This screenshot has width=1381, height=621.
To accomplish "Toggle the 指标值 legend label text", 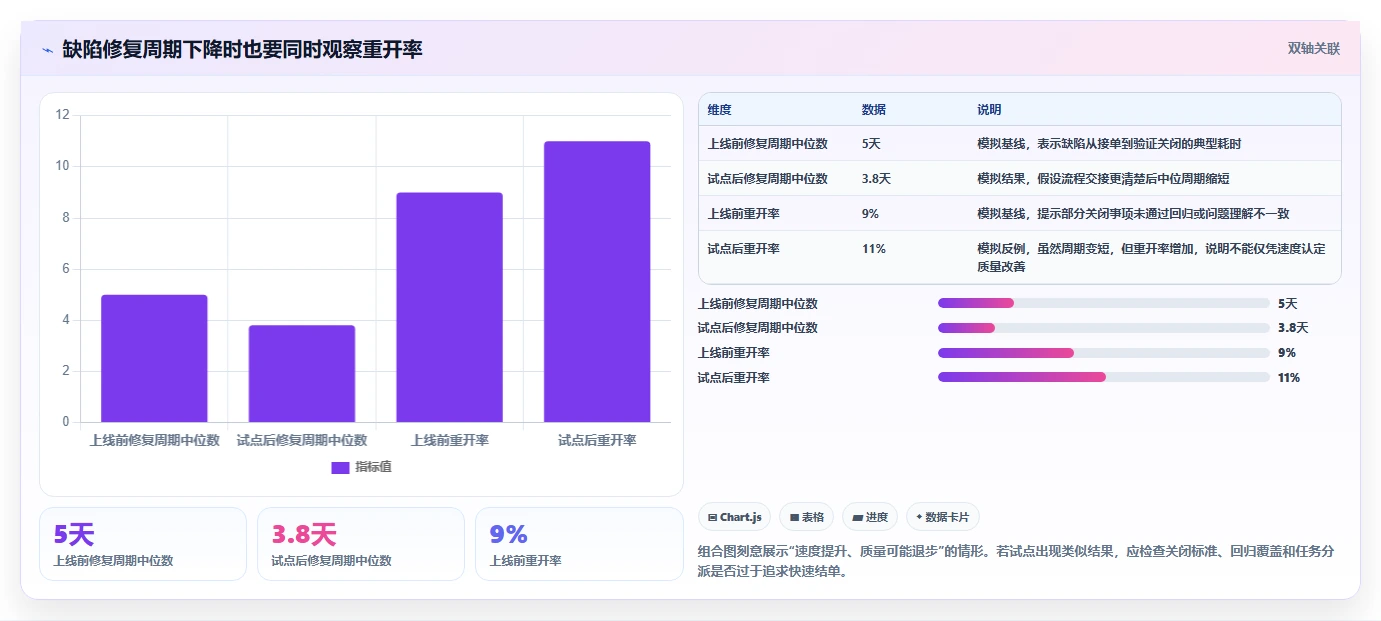I will (x=373, y=467).
